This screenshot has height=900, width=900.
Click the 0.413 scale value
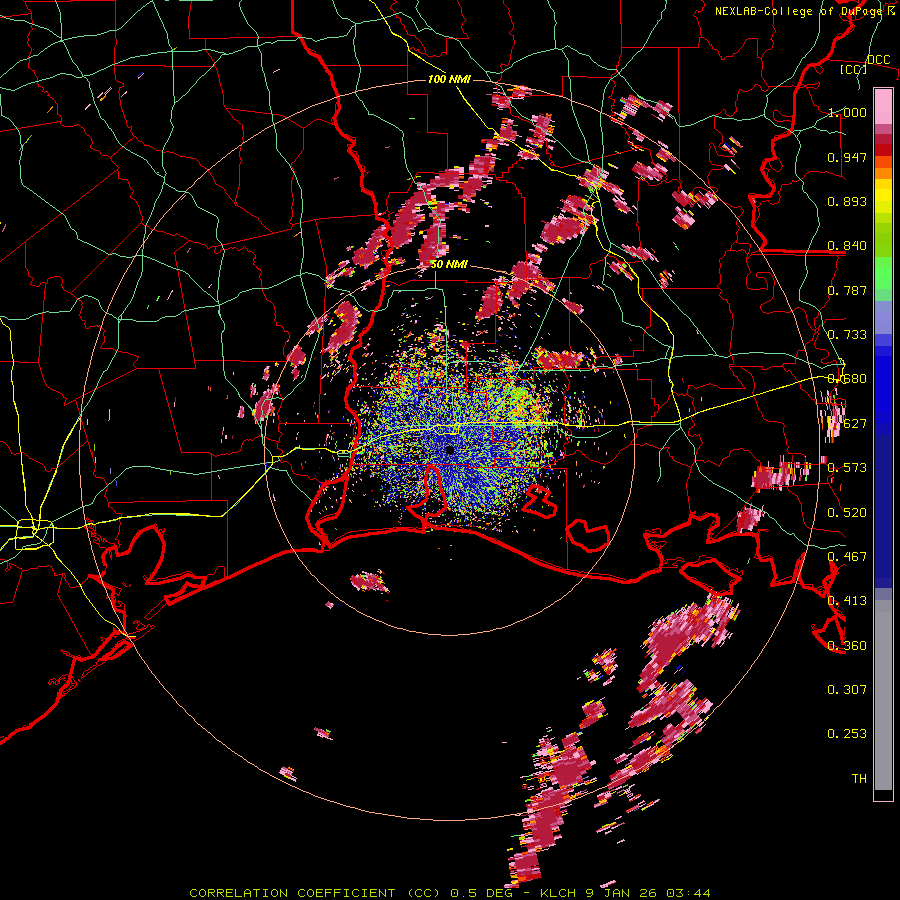click(x=847, y=601)
